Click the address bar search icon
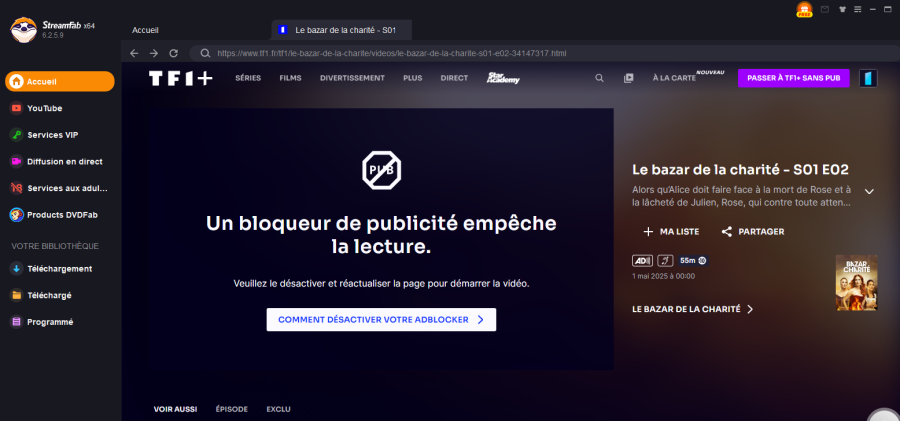 (x=205, y=53)
